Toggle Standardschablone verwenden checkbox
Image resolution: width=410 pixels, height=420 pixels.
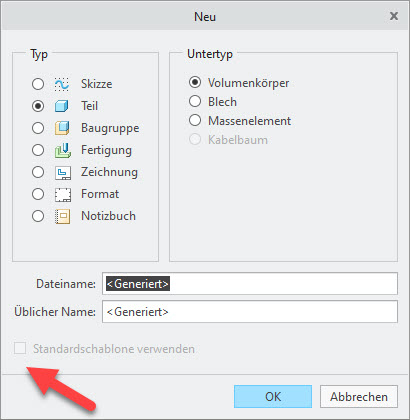pos(20,349)
